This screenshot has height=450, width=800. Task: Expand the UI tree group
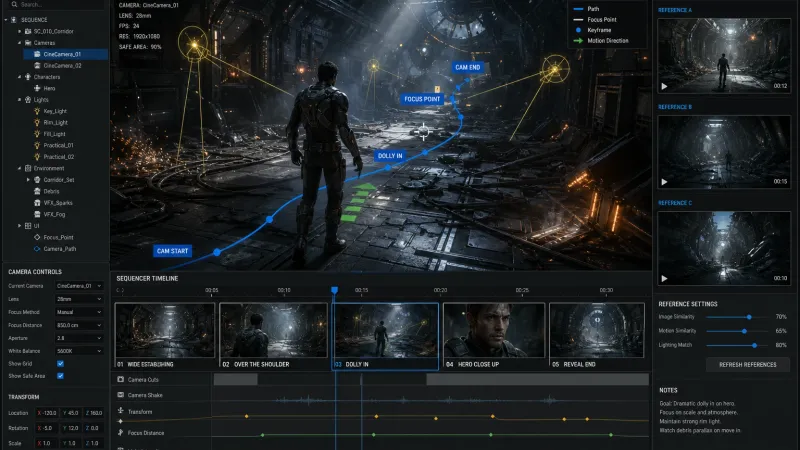[x=20, y=226]
